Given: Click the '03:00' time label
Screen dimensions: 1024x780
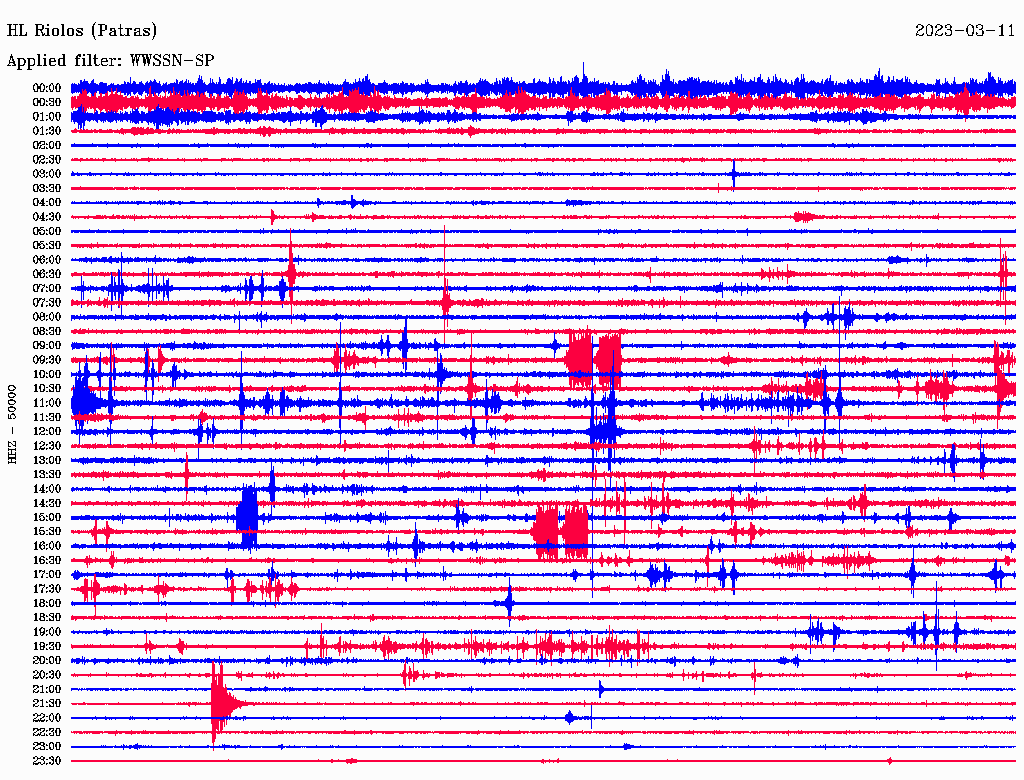Looking at the screenshot, I should click(x=47, y=174).
